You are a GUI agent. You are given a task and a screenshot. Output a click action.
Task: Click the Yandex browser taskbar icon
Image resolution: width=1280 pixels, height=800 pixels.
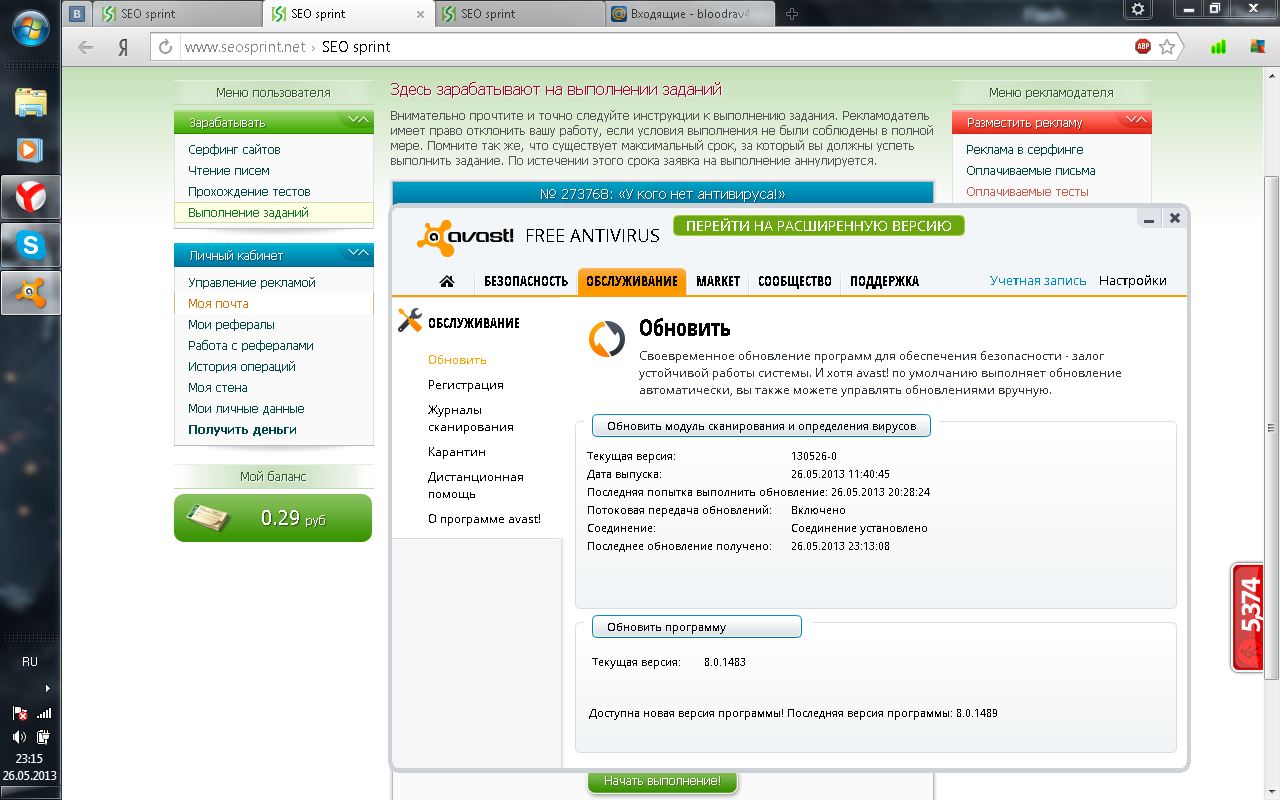click(30, 197)
